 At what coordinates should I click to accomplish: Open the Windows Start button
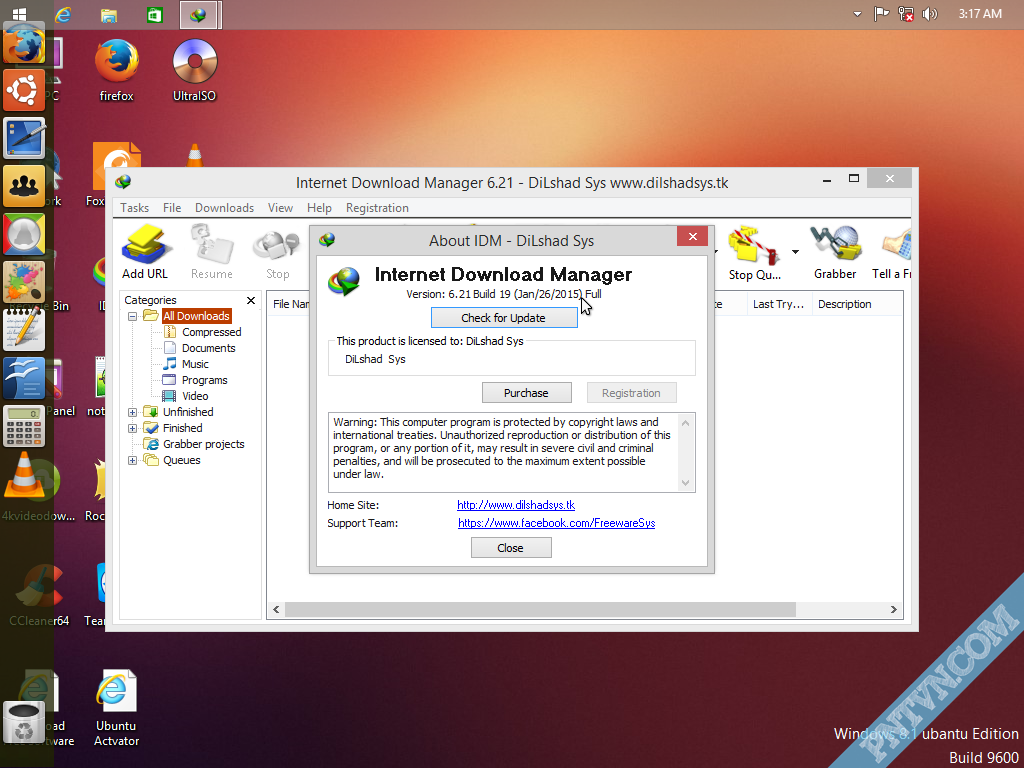(x=20, y=14)
